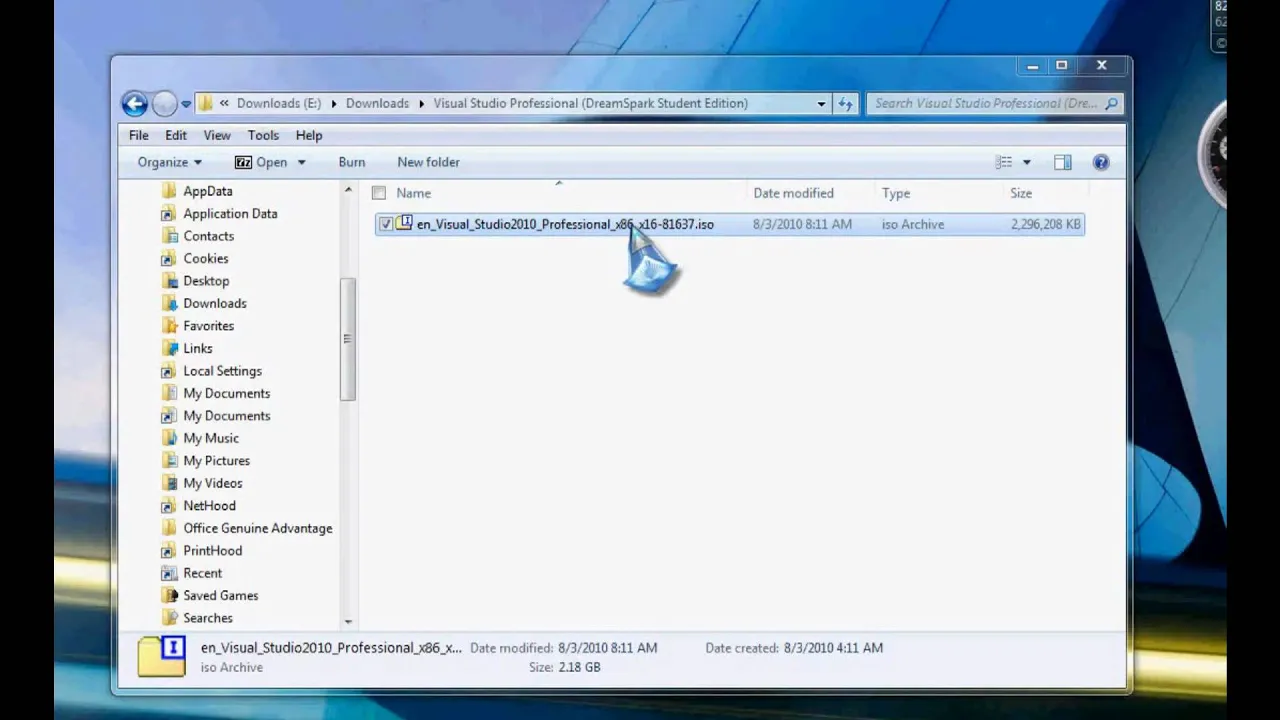
Task: Create a New folder
Action: [x=428, y=162]
